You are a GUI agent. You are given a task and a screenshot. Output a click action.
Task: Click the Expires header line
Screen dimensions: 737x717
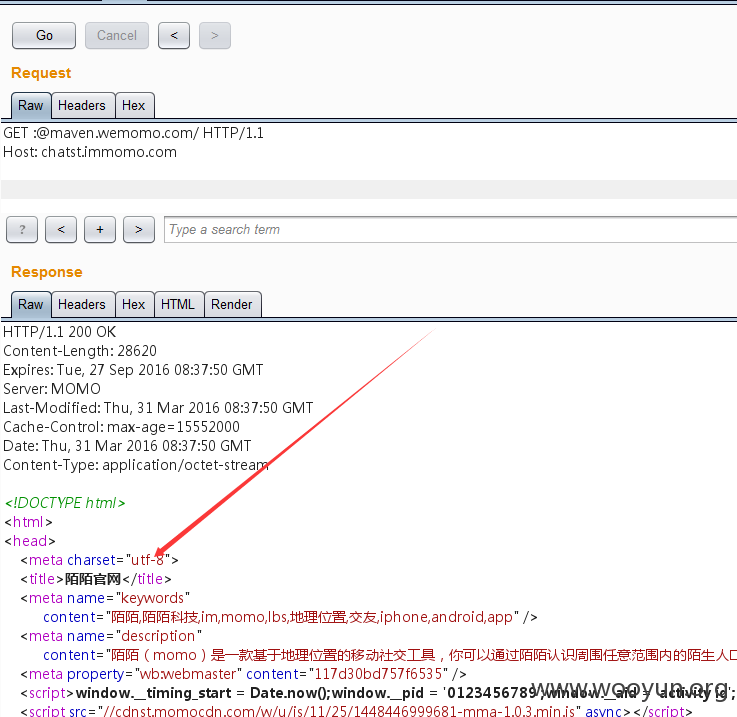tap(133, 370)
